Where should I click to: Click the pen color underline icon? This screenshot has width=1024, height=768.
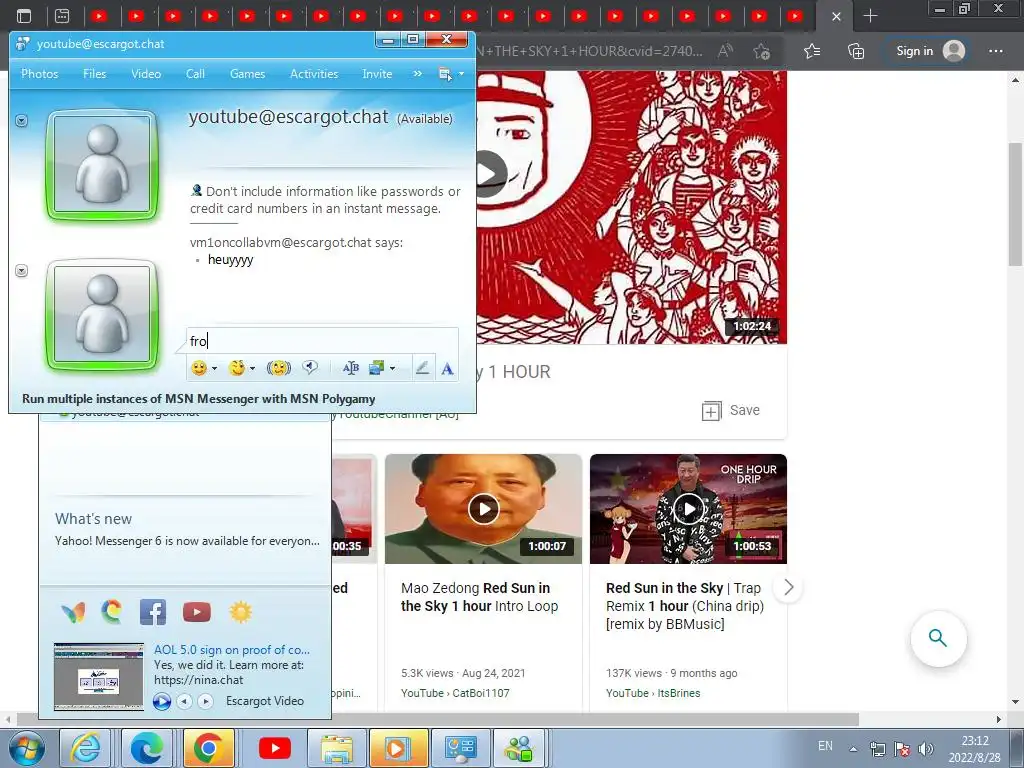[423, 368]
